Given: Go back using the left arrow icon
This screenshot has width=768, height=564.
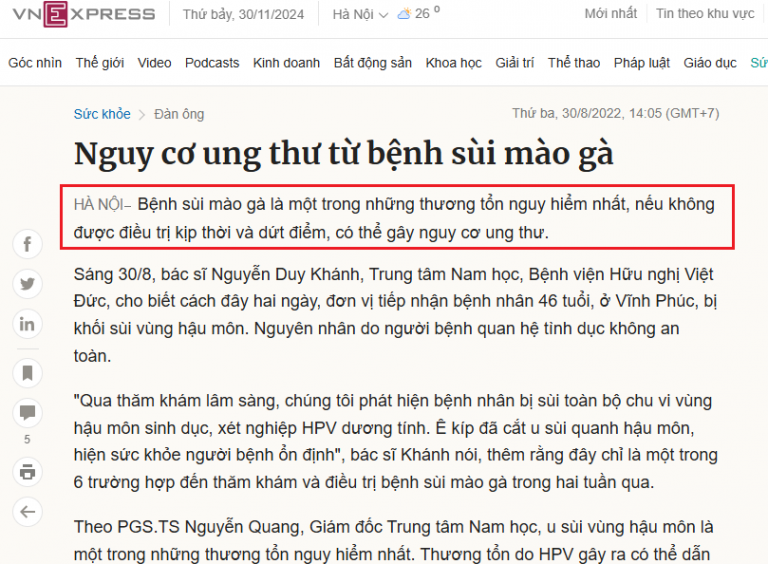Looking at the screenshot, I should pyautogui.click(x=27, y=511).
